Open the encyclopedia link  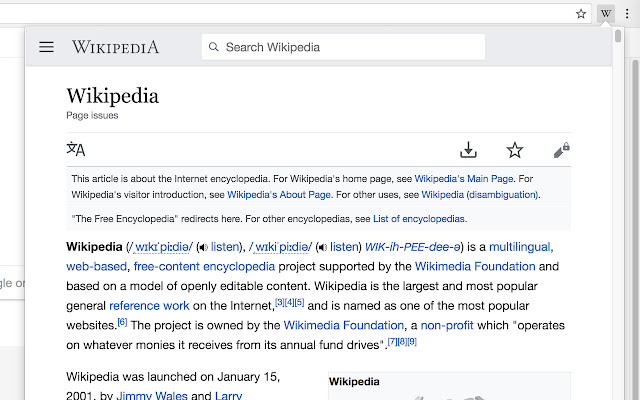pyautogui.click(x=239, y=267)
